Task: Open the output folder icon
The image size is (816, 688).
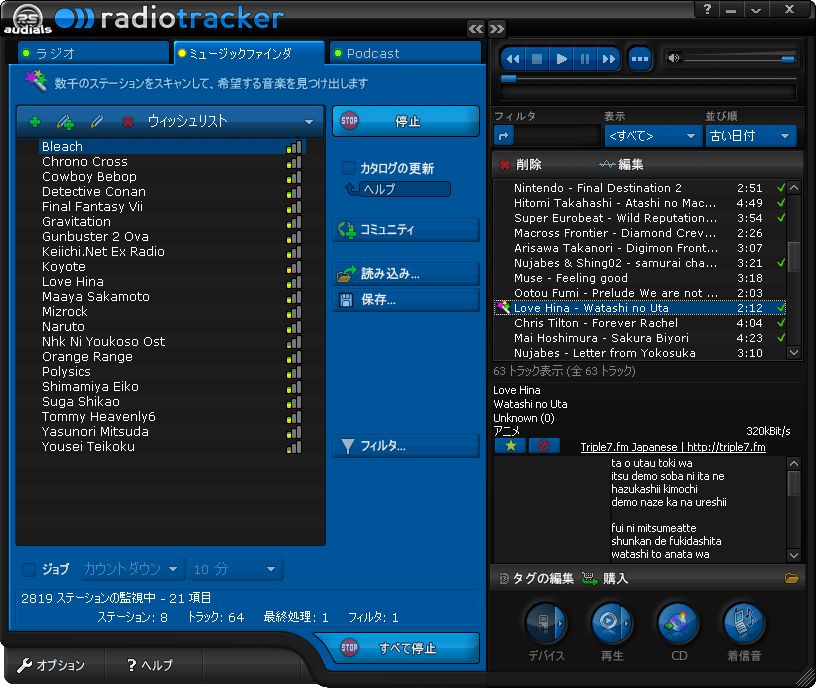Action: (791, 578)
